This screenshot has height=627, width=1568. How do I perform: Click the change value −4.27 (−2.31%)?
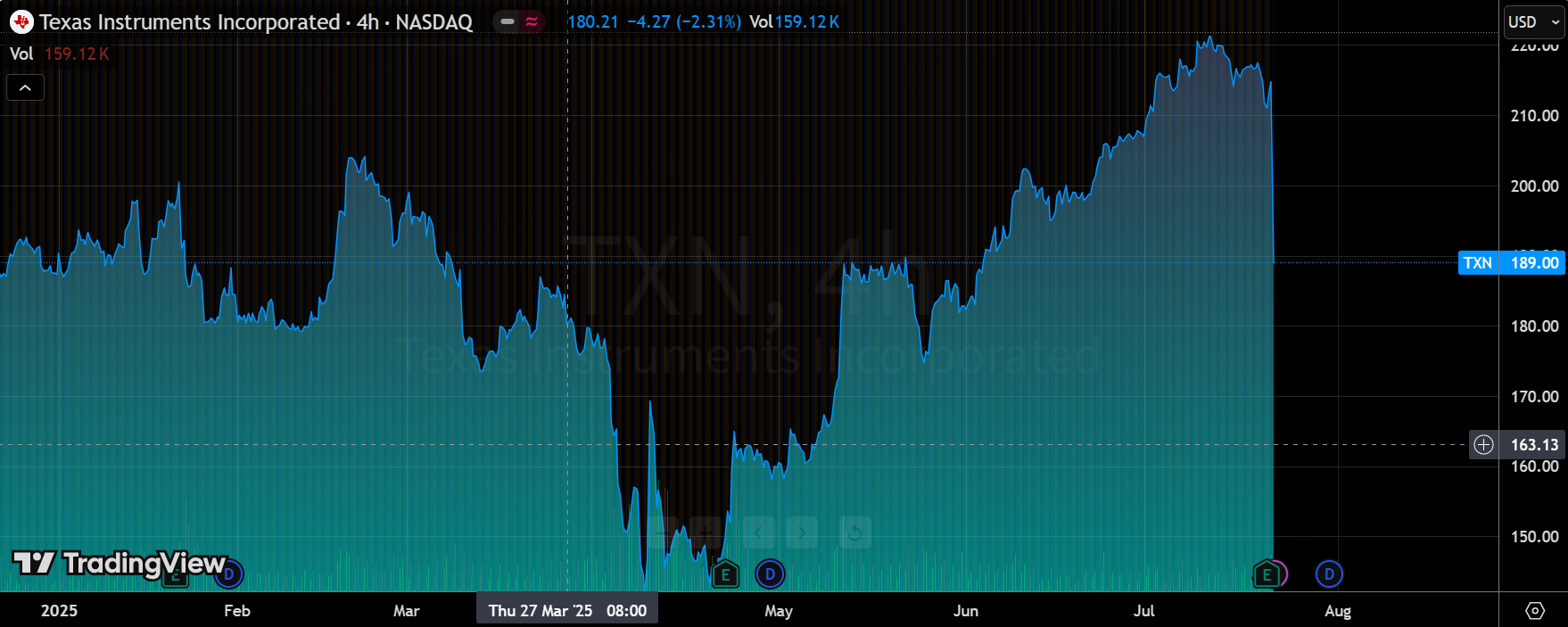tap(684, 21)
